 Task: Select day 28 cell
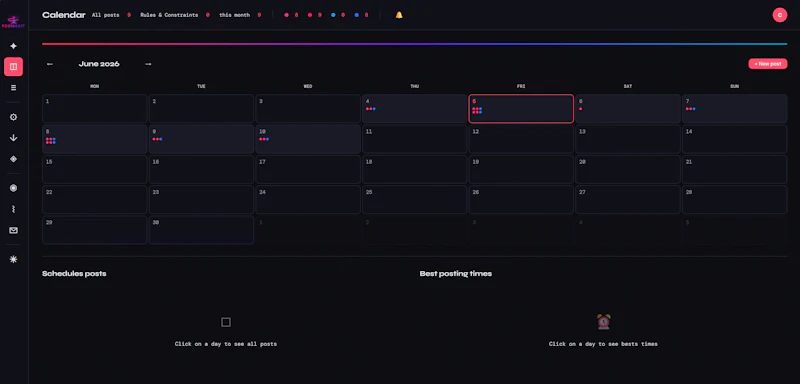tap(735, 199)
